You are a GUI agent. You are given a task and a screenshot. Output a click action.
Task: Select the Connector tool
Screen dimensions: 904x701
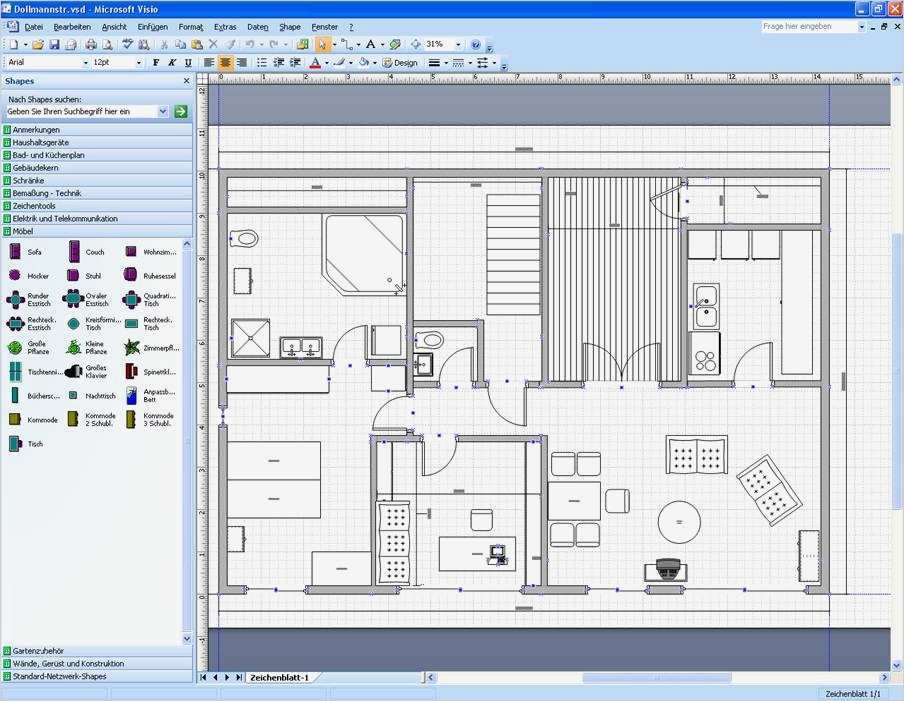pos(347,44)
